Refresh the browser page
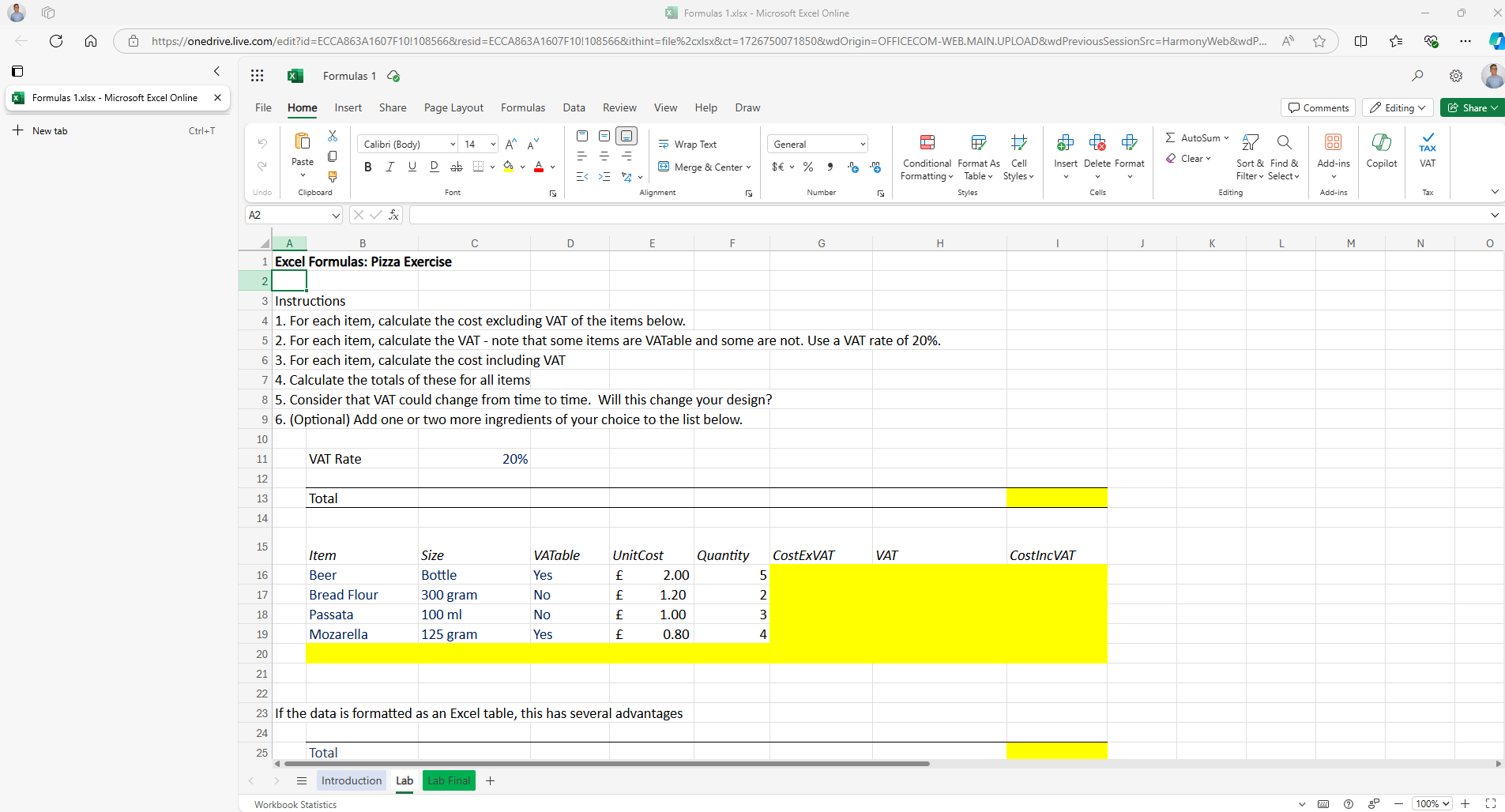 click(56, 41)
